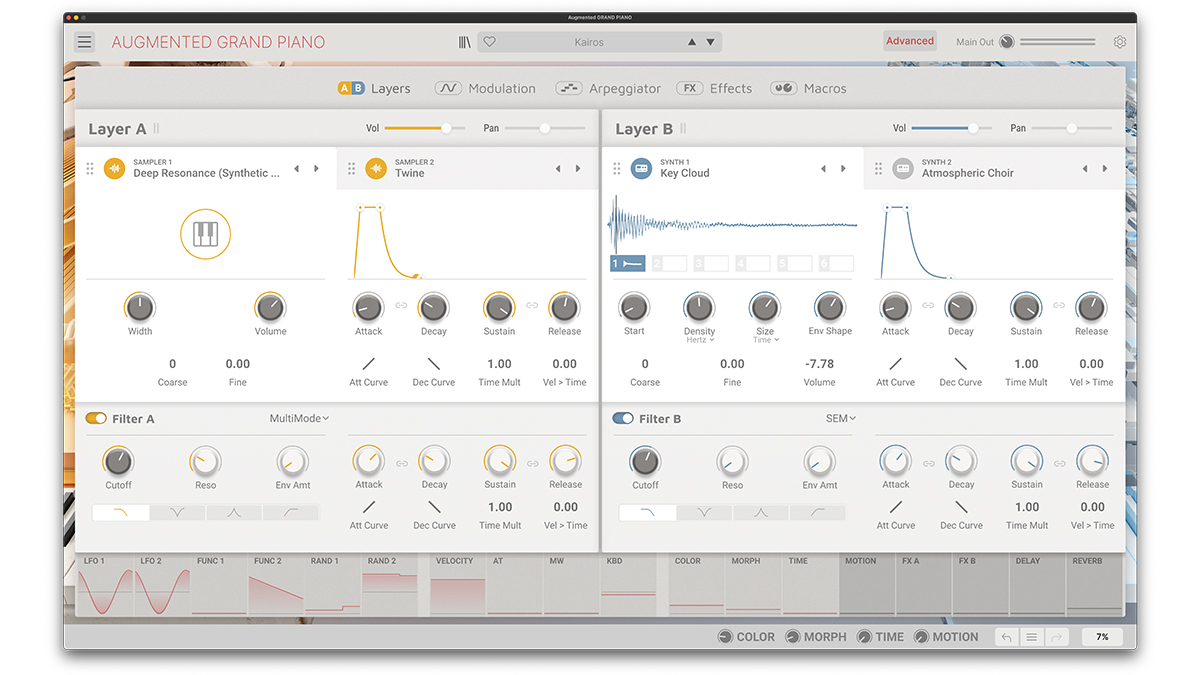This screenshot has width=1200, height=675.
Task: Go to next preset with up arrow
Action: pos(691,42)
